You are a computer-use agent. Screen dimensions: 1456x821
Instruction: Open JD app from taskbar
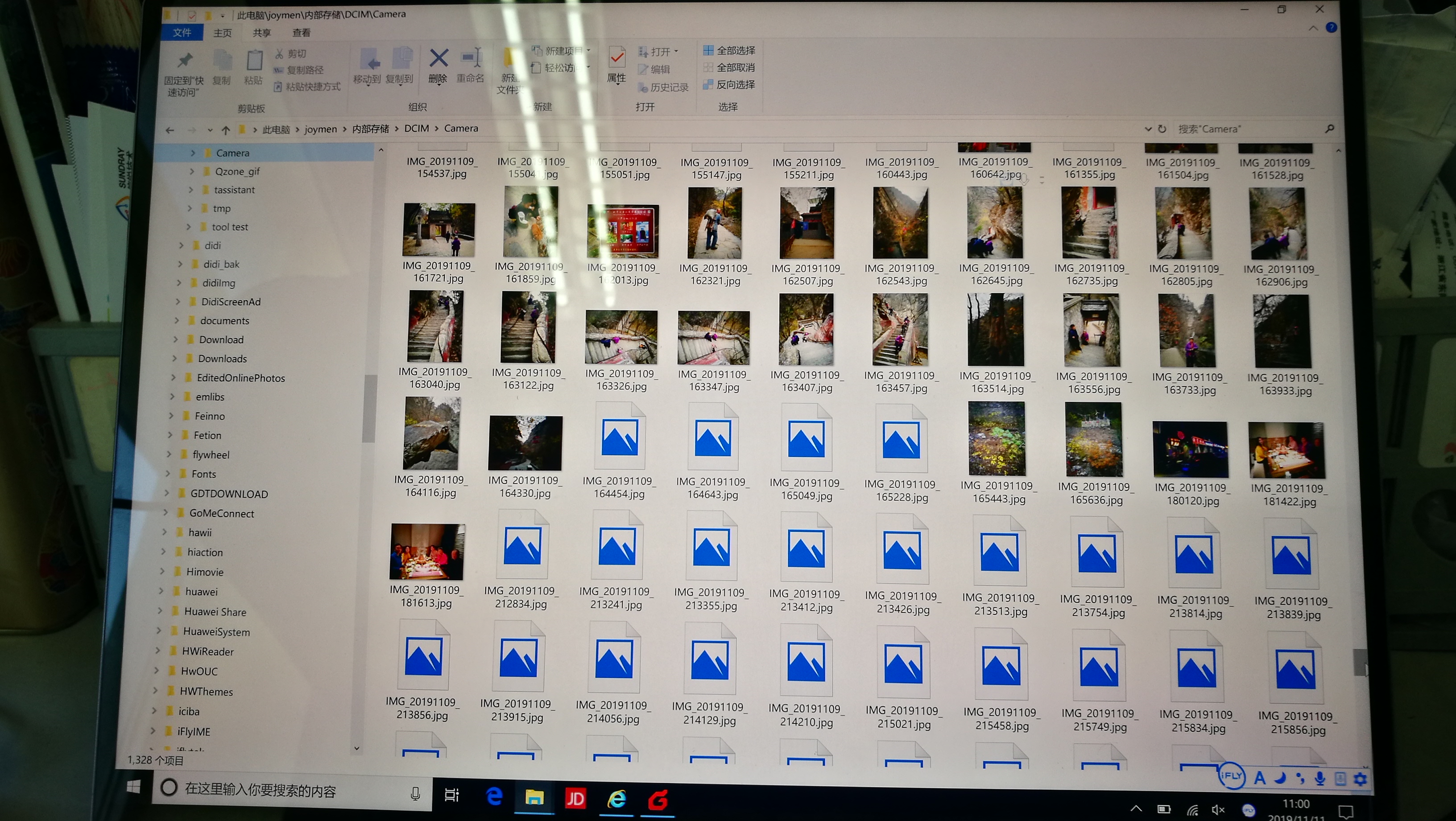click(x=575, y=798)
